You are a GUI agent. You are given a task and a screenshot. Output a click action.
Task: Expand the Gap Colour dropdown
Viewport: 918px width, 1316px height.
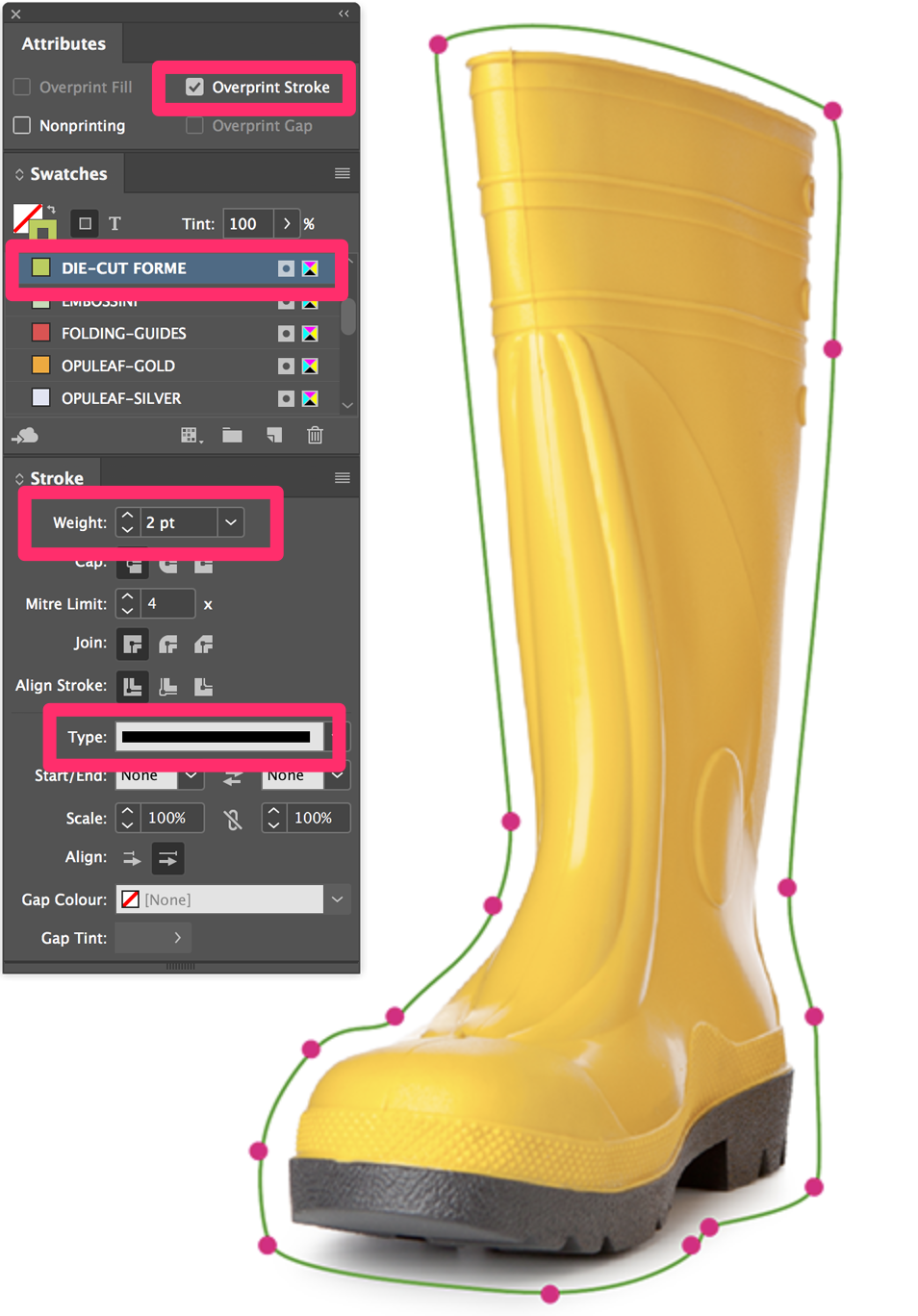(x=337, y=899)
